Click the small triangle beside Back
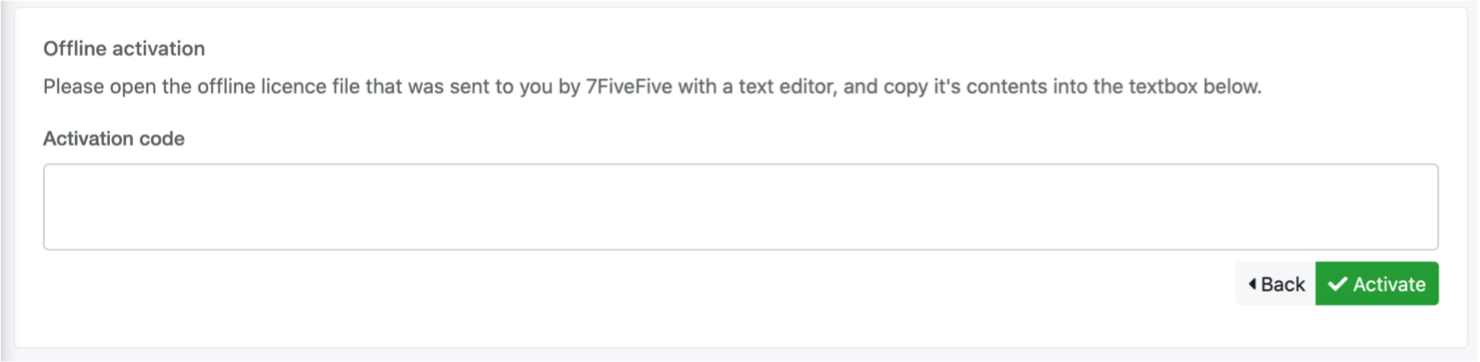 point(1252,284)
